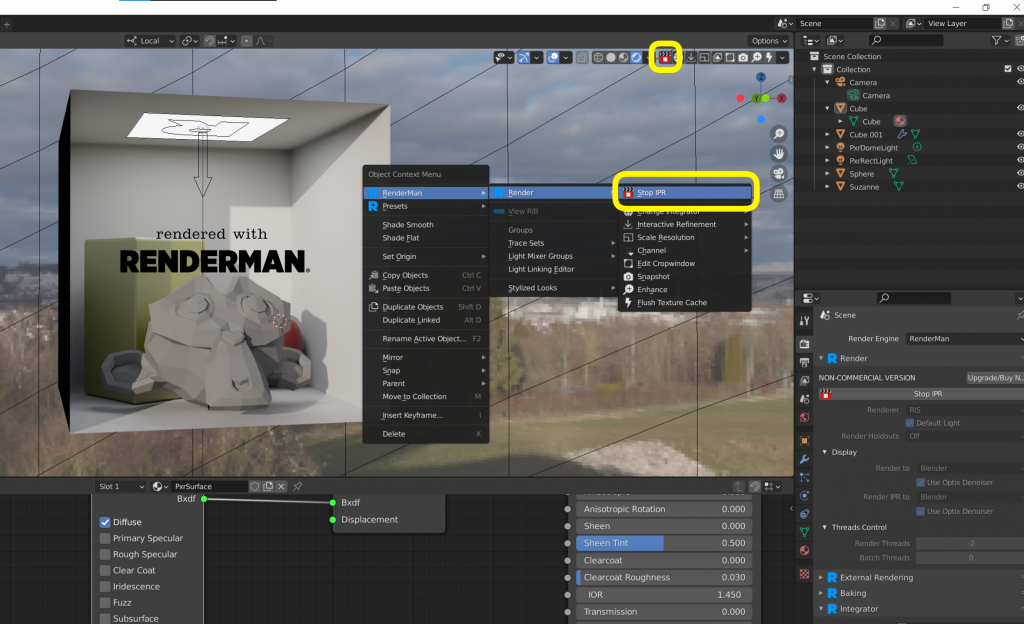Expand the Cube.001 outliner item
The height and width of the screenshot is (624, 1024).
tap(827, 134)
